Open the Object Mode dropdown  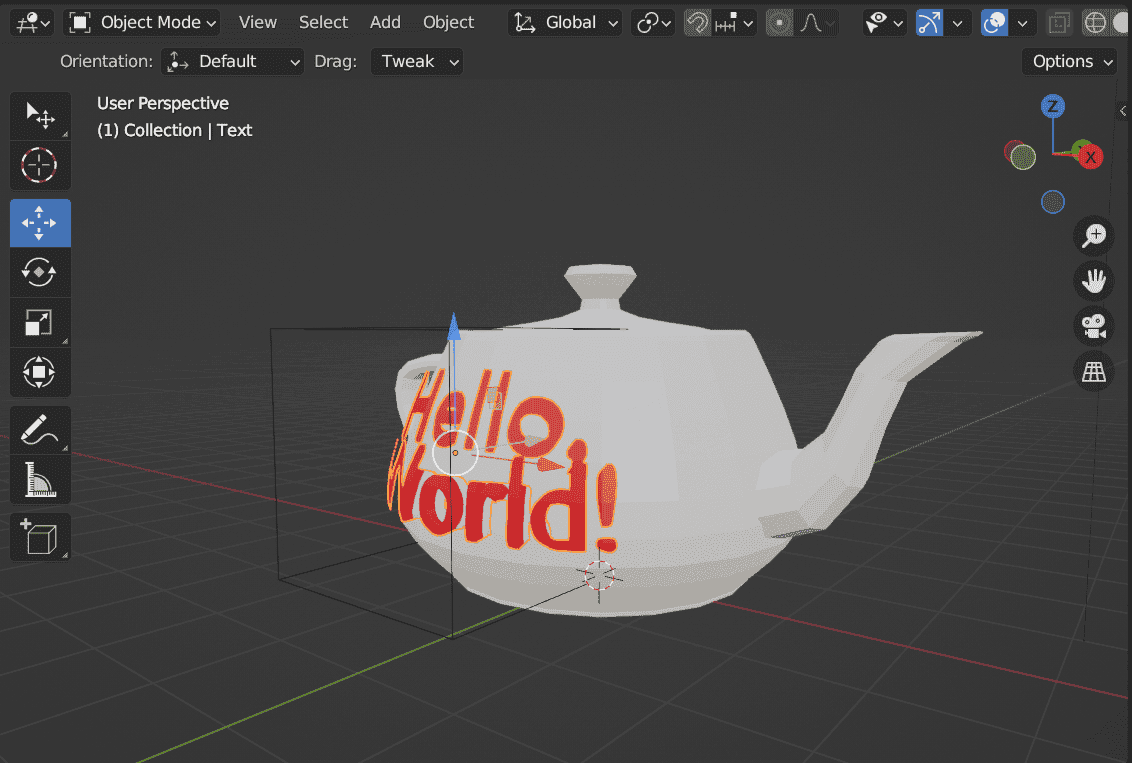[x=142, y=22]
